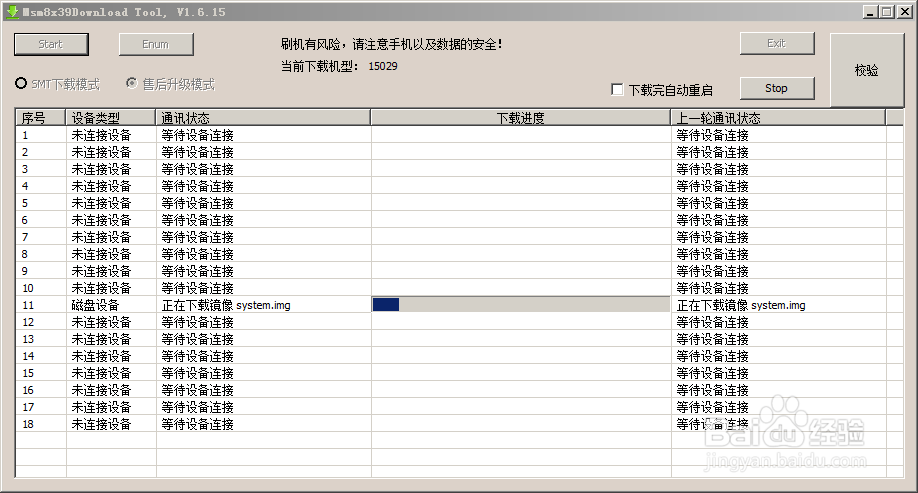This screenshot has width=918, height=493.
Task: Select row number 2 in the list
Action: click(25, 152)
